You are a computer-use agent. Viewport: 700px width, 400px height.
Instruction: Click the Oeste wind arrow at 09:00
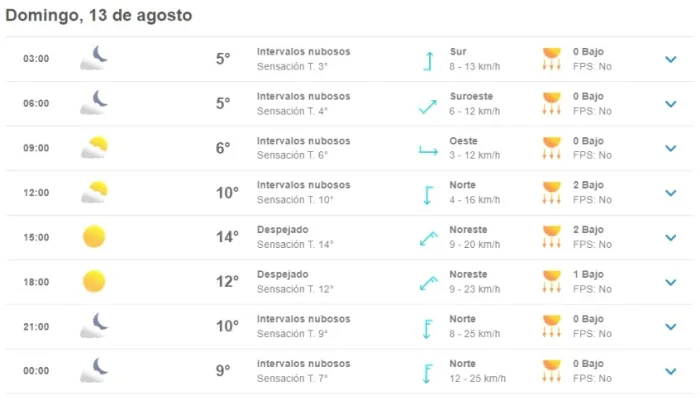coord(428,151)
